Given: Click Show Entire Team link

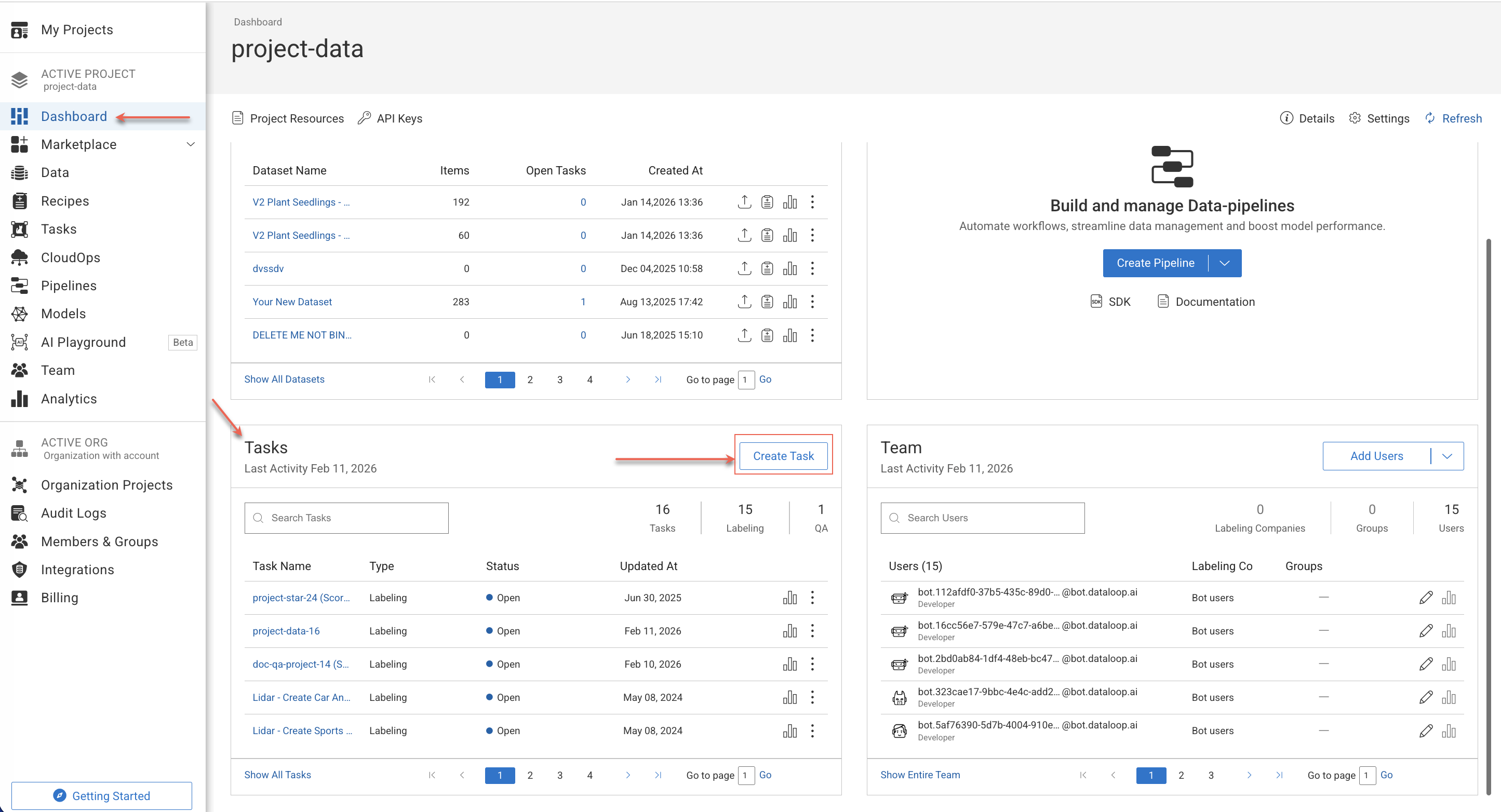Looking at the screenshot, I should click(x=919, y=775).
